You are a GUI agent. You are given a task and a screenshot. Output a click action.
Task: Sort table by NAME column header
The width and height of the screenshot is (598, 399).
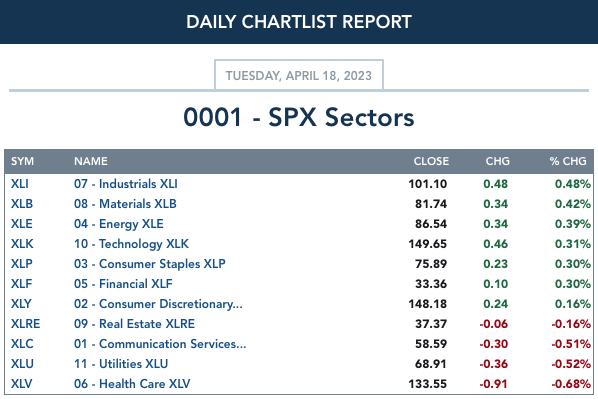[91, 161]
